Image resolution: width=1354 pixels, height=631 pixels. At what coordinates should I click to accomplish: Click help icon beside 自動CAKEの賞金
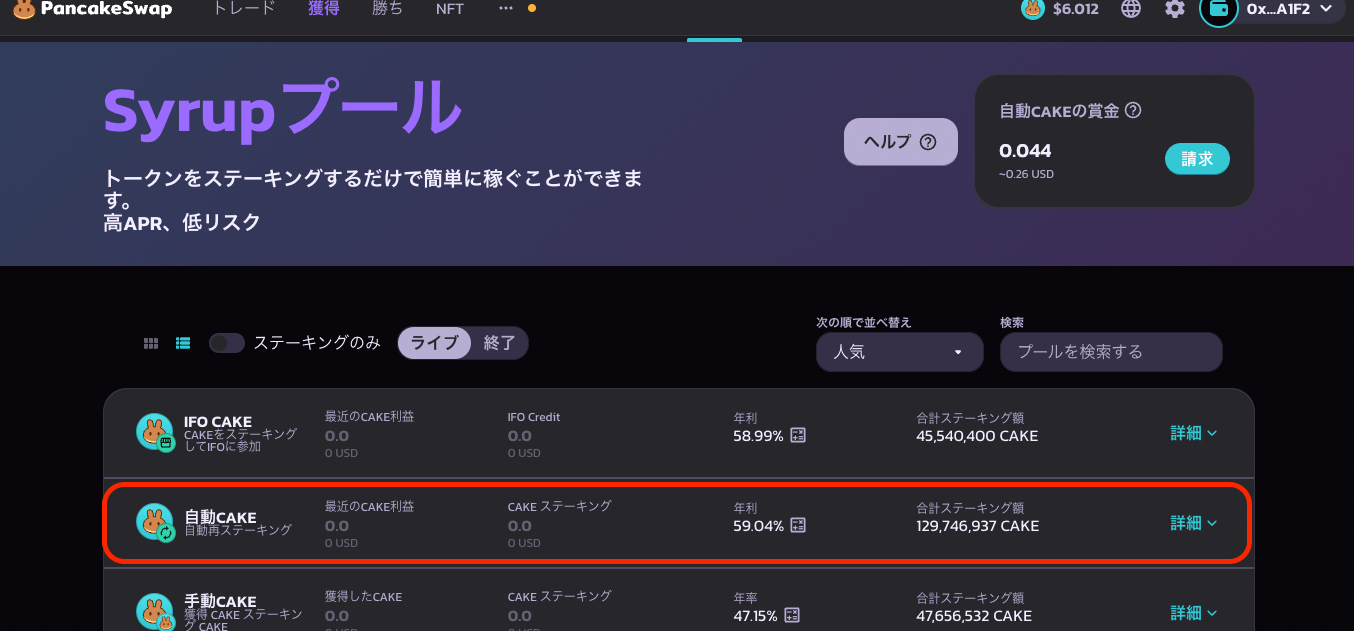[1133, 111]
